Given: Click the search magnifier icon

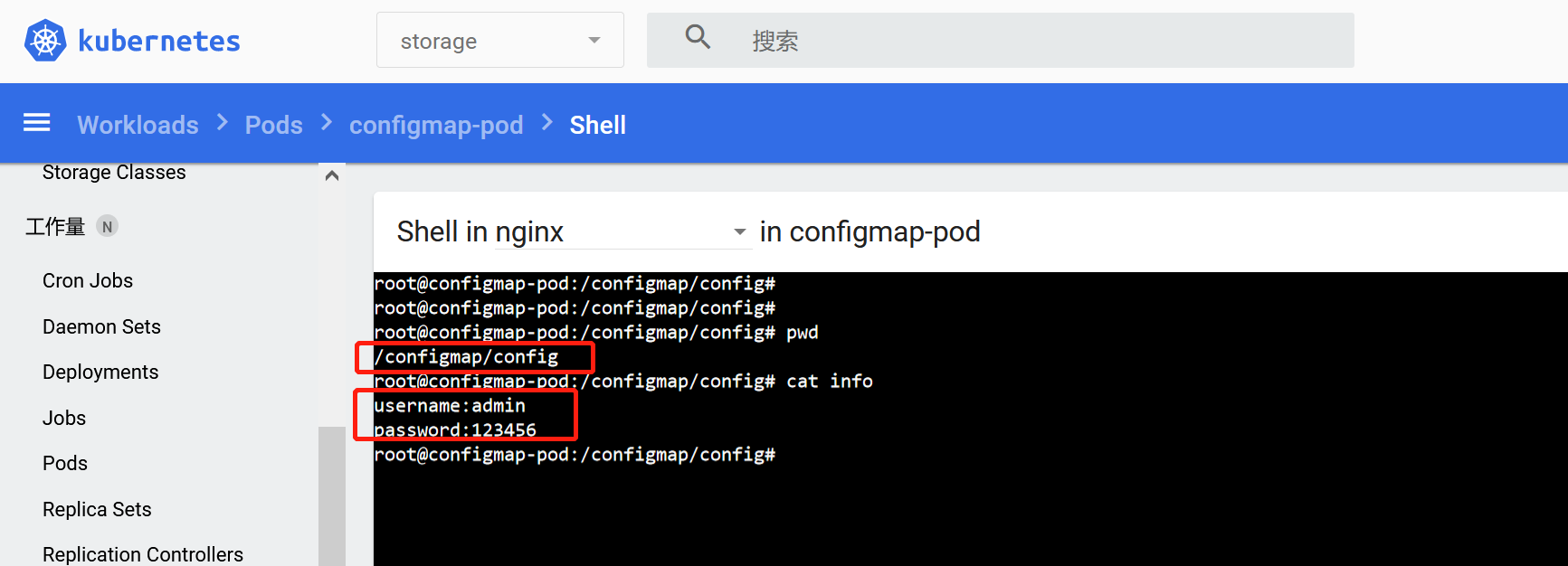Looking at the screenshot, I should pyautogui.click(x=698, y=37).
